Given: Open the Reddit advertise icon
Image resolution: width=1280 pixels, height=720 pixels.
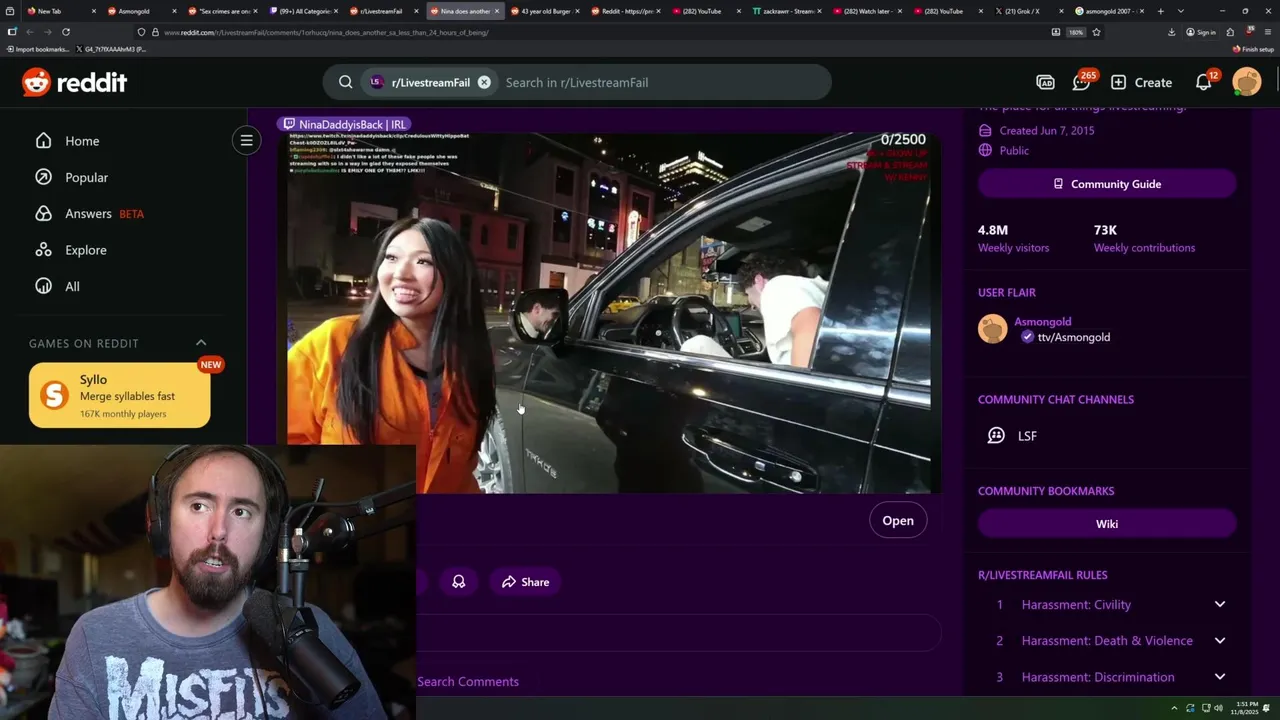Looking at the screenshot, I should (x=1045, y=82).
